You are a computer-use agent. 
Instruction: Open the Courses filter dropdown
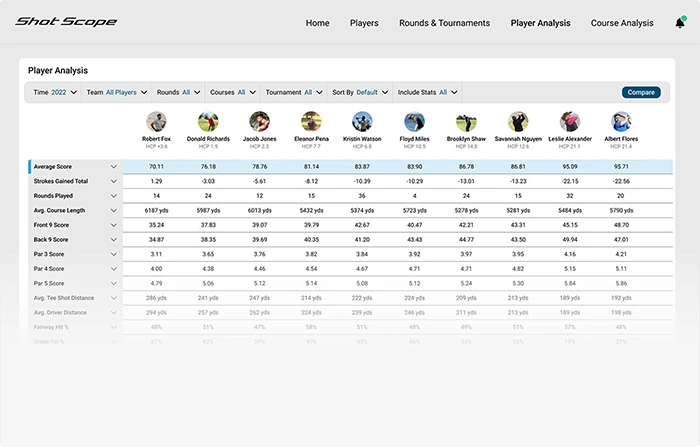pos(233,92)
